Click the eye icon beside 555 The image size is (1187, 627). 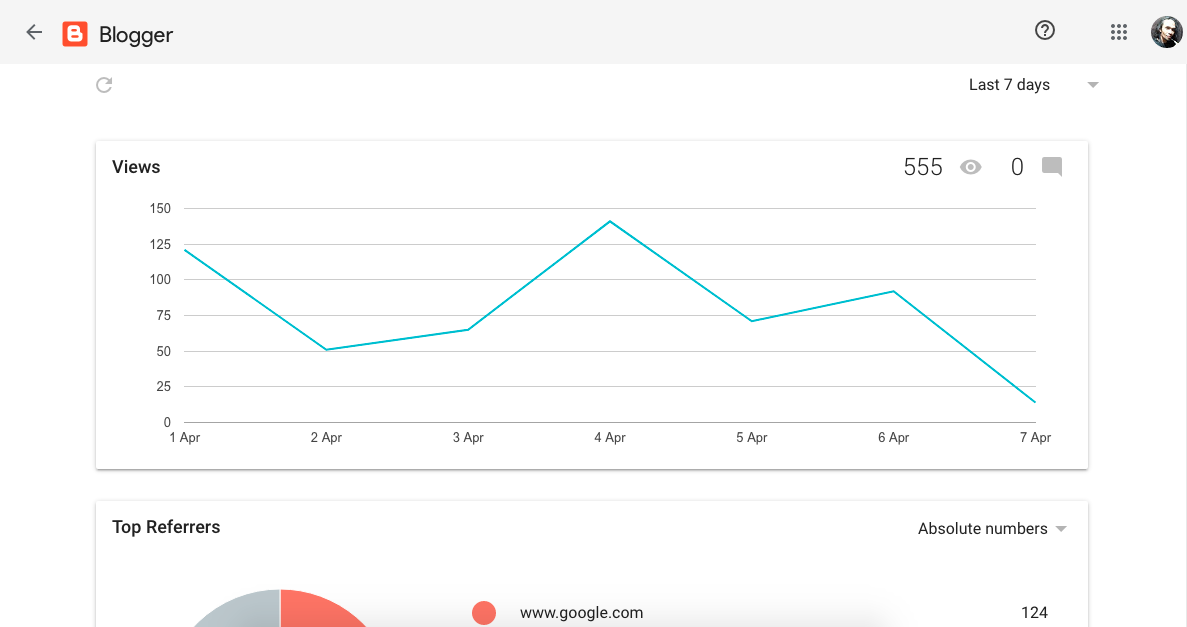coord(970,167)
